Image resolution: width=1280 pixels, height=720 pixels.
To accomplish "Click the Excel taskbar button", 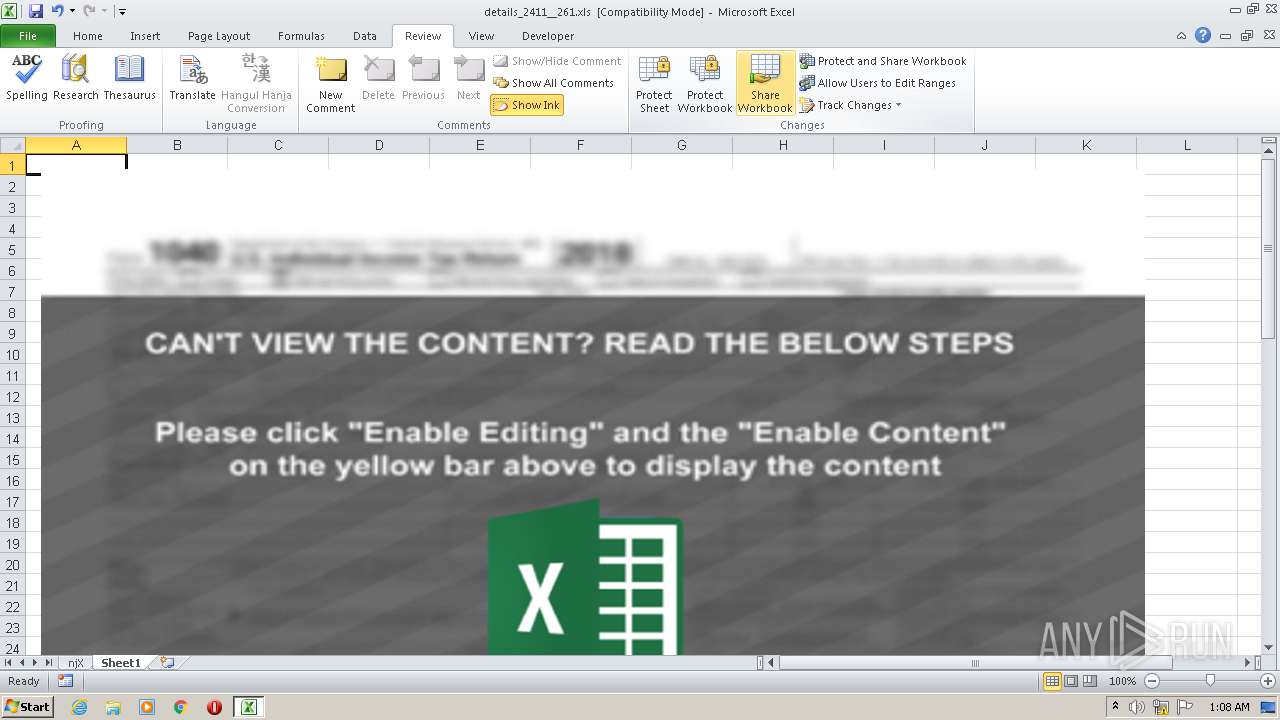I will click(x=248, y=707).
